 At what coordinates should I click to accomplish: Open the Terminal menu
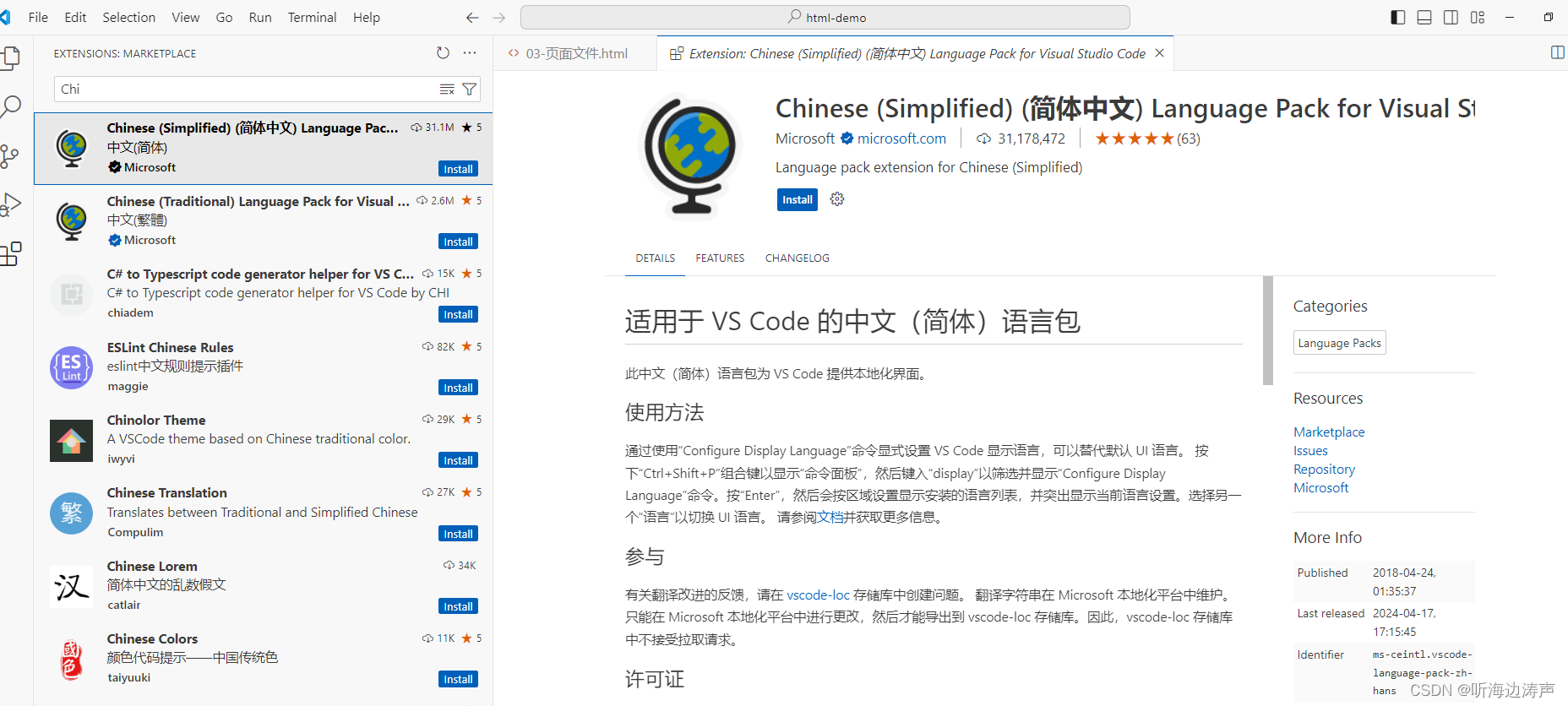tap(312, 18)
